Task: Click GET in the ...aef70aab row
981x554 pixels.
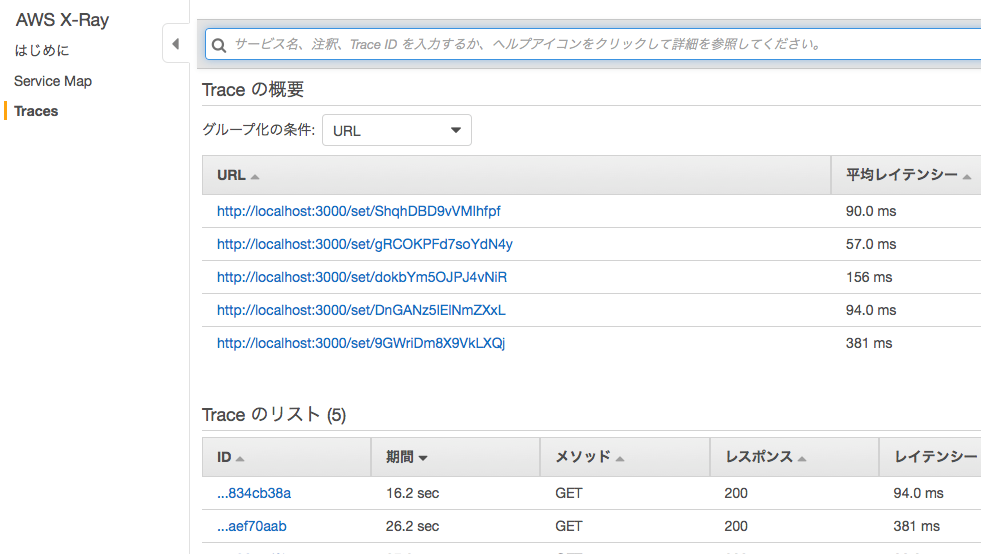Action: click(569, 526)
